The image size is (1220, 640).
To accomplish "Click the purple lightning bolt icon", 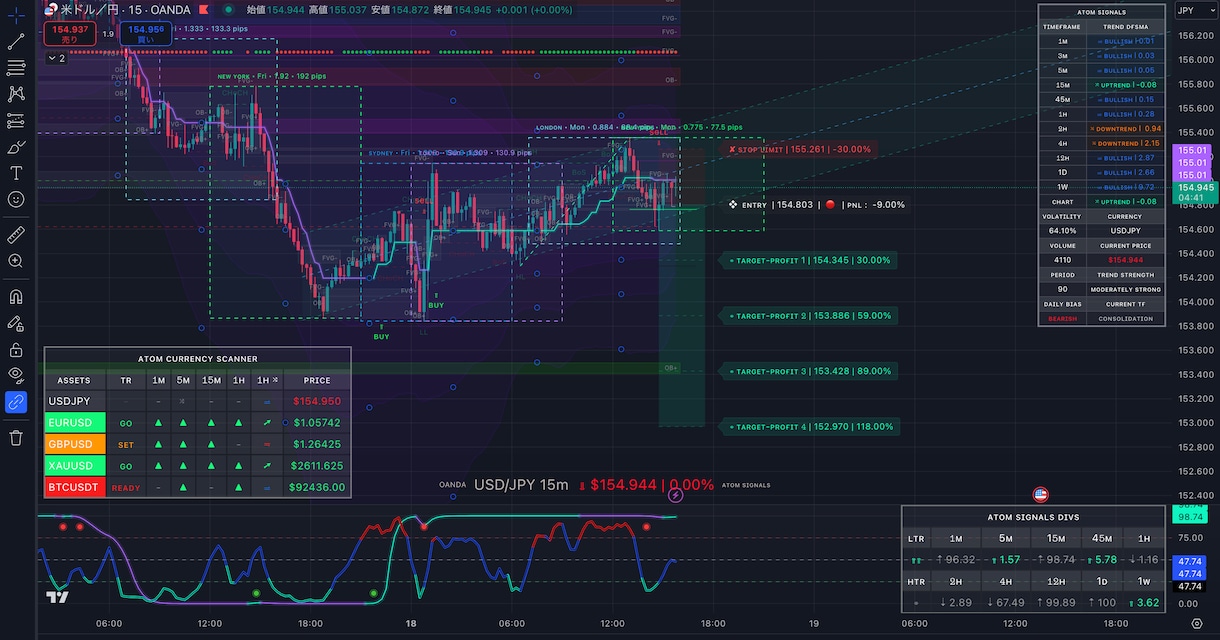I will (x=675, y=494).
